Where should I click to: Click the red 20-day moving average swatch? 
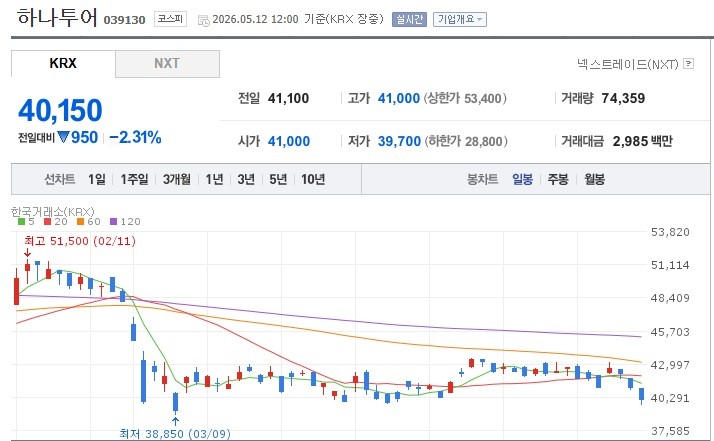click(x=47, y=221)
